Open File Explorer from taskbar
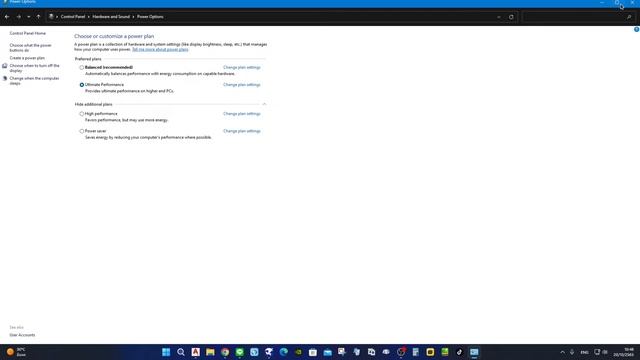 pyautogui.click(x=210, y=352)
